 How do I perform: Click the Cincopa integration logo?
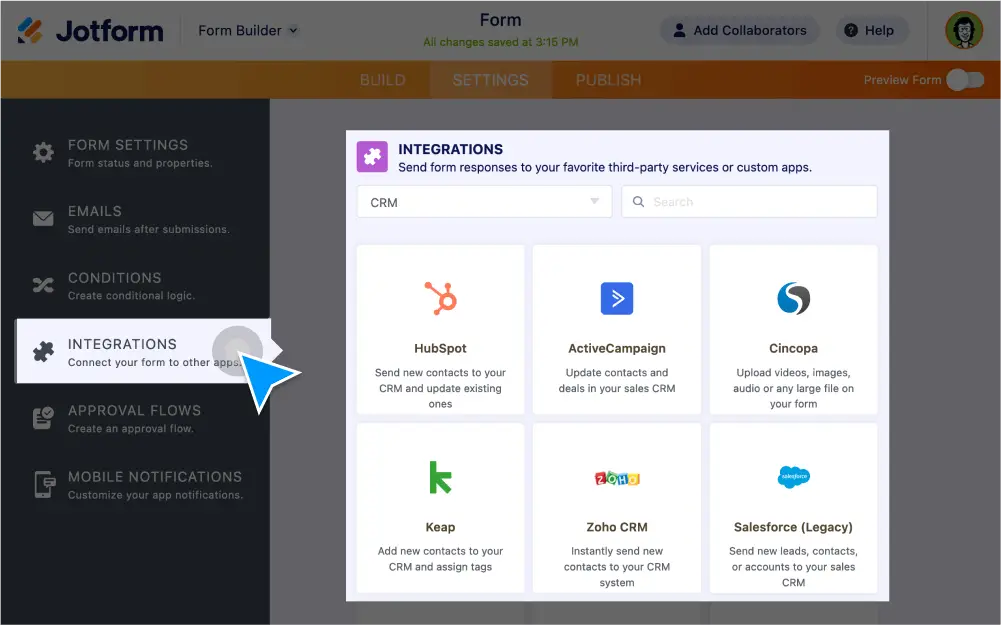[793, 299]
